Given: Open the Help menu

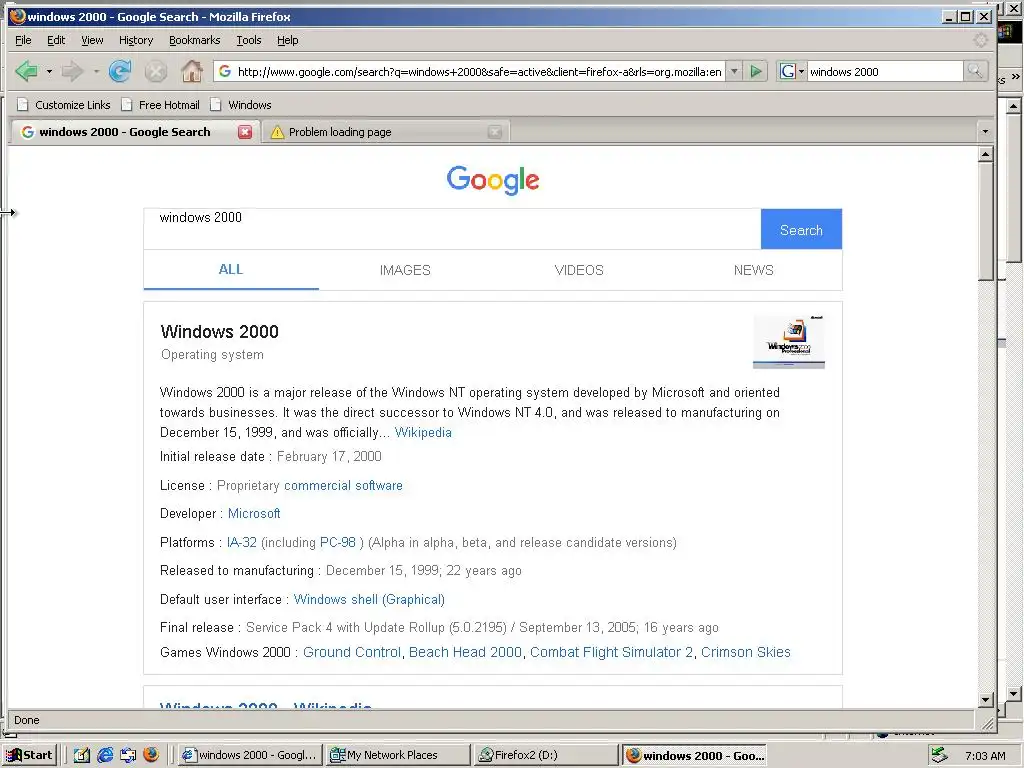Looking at the screenshot, I should click(287, 40).
